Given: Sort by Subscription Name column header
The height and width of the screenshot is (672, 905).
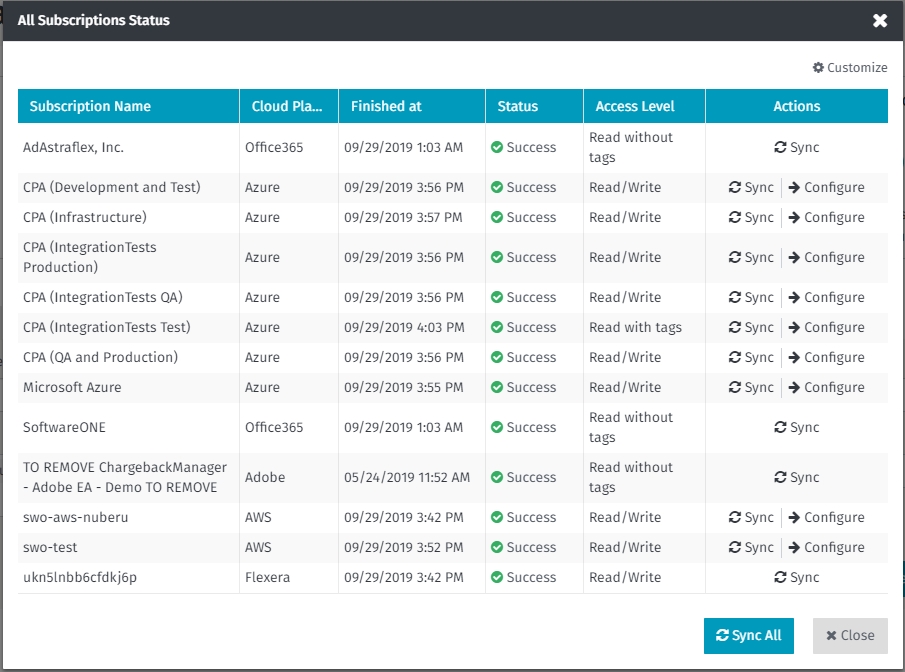Looking at the screenshot, I should (x=90, y=106).
